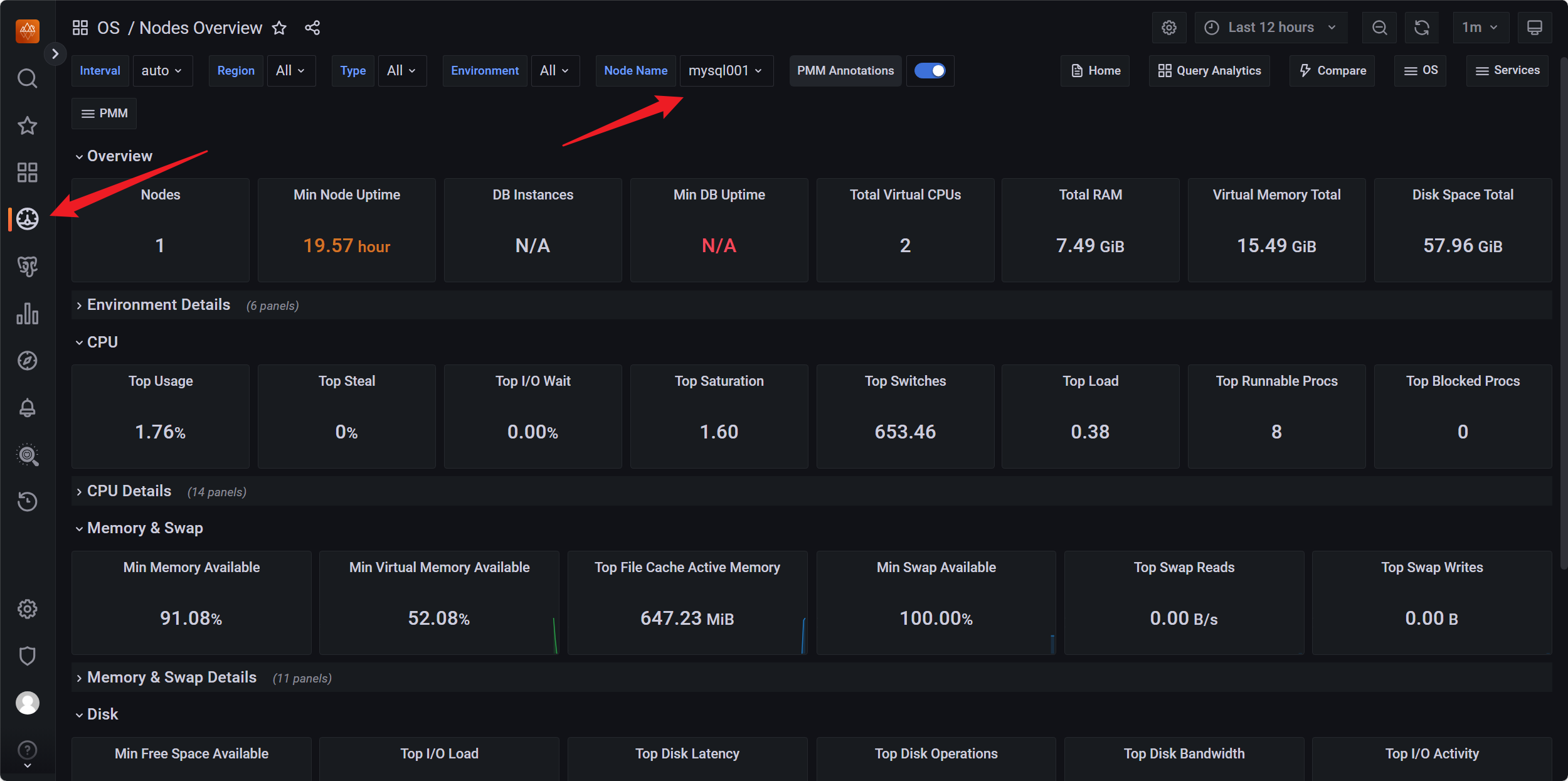
Task: Click the Min Node Uptime panel title
Action: (346, 194)
